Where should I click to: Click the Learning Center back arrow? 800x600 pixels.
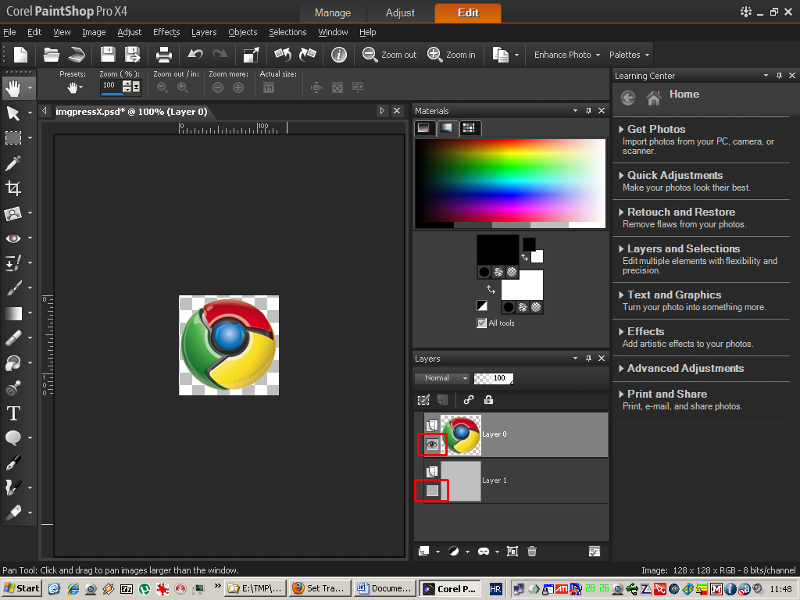(x=628, y=97)
